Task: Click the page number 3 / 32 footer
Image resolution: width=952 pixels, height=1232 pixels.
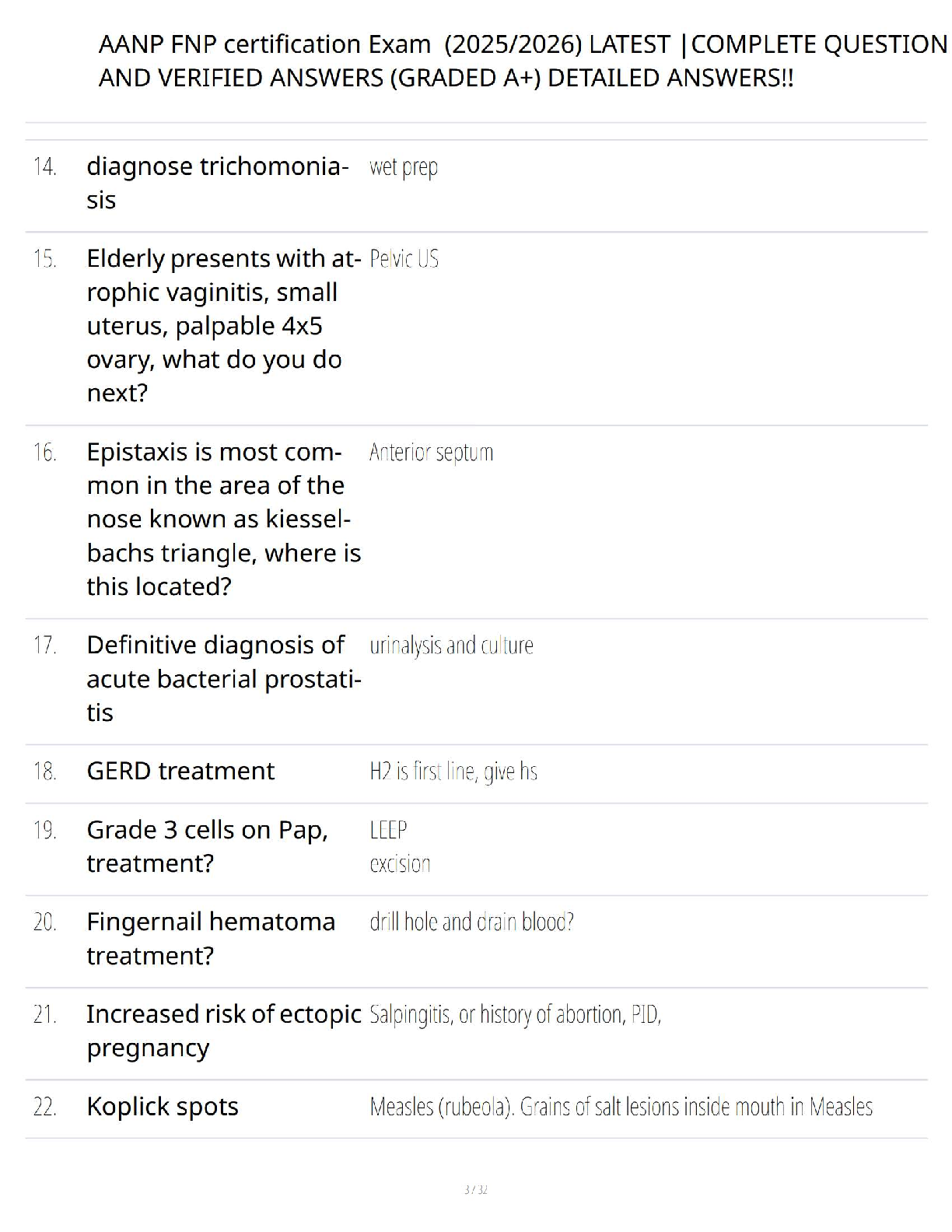Action: pyautogui.click(x=476, y=1189)
